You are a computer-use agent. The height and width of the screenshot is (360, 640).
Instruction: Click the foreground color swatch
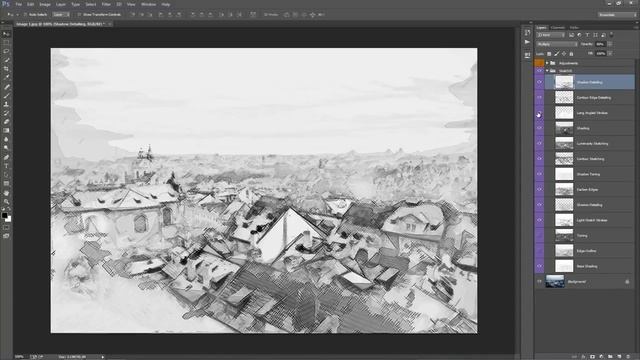pos(4,215)
